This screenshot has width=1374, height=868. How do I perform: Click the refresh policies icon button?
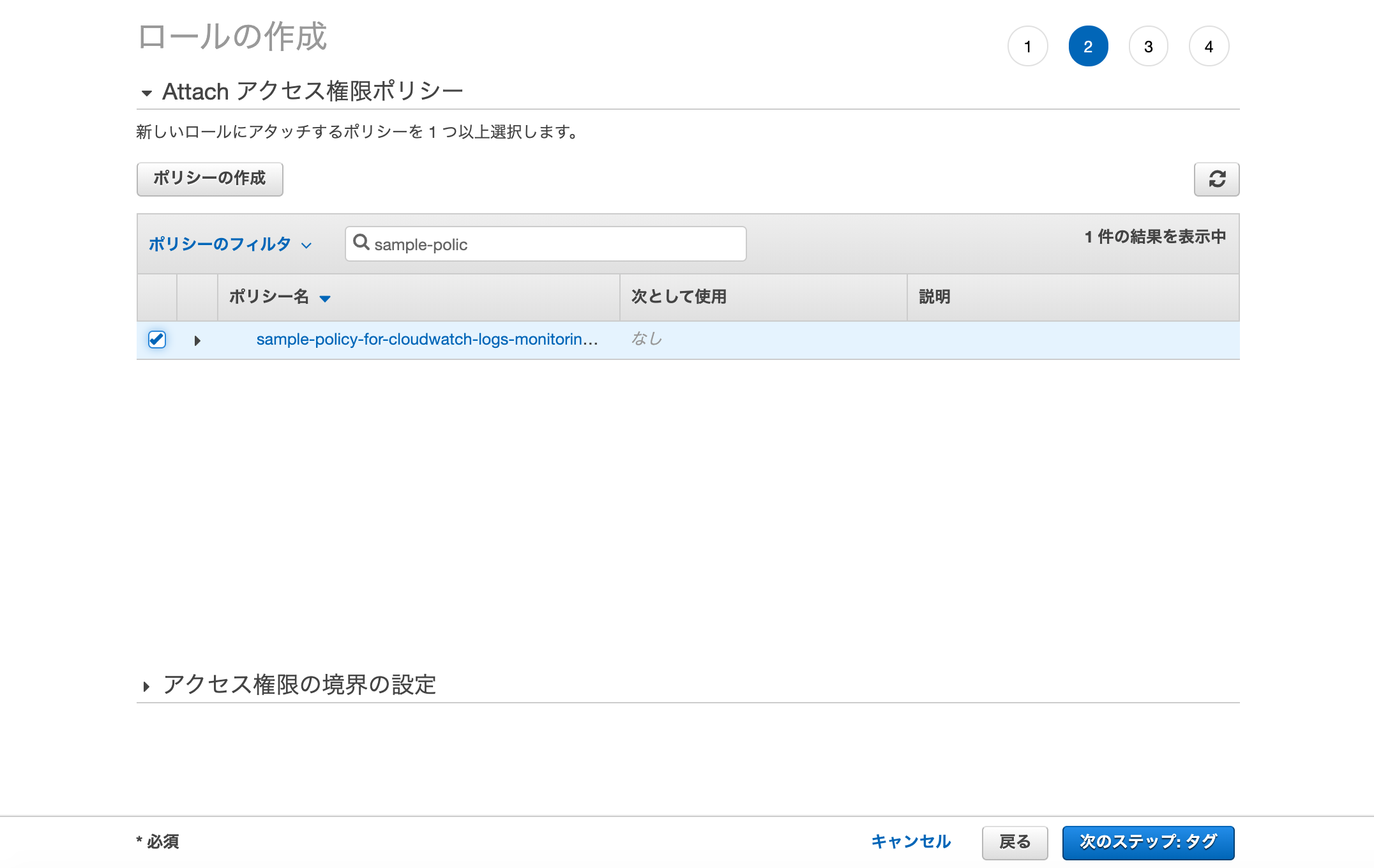1216,179
